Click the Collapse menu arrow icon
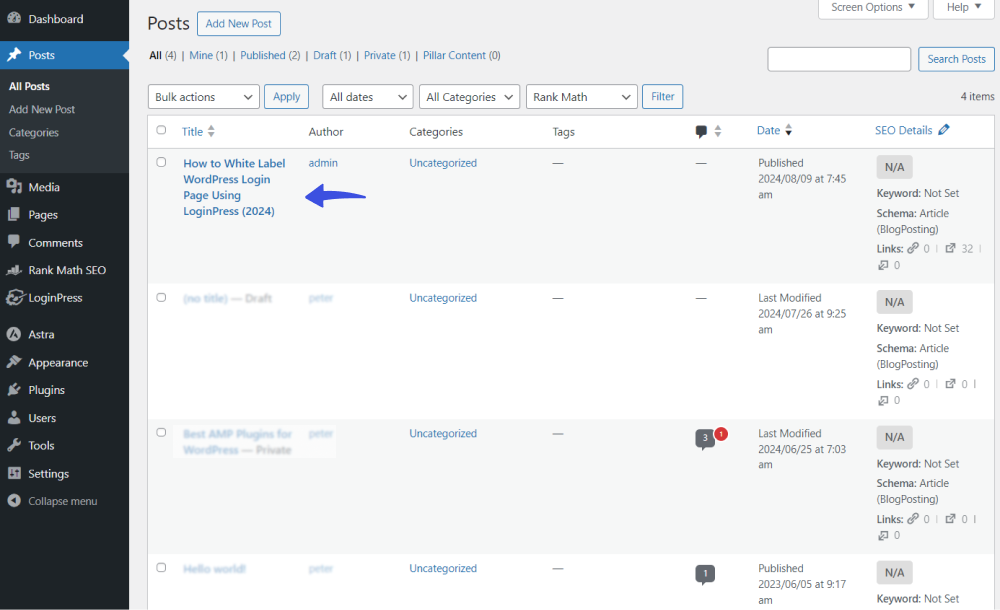The width and height of the screenshot is (1000, 610). point(14,501)
